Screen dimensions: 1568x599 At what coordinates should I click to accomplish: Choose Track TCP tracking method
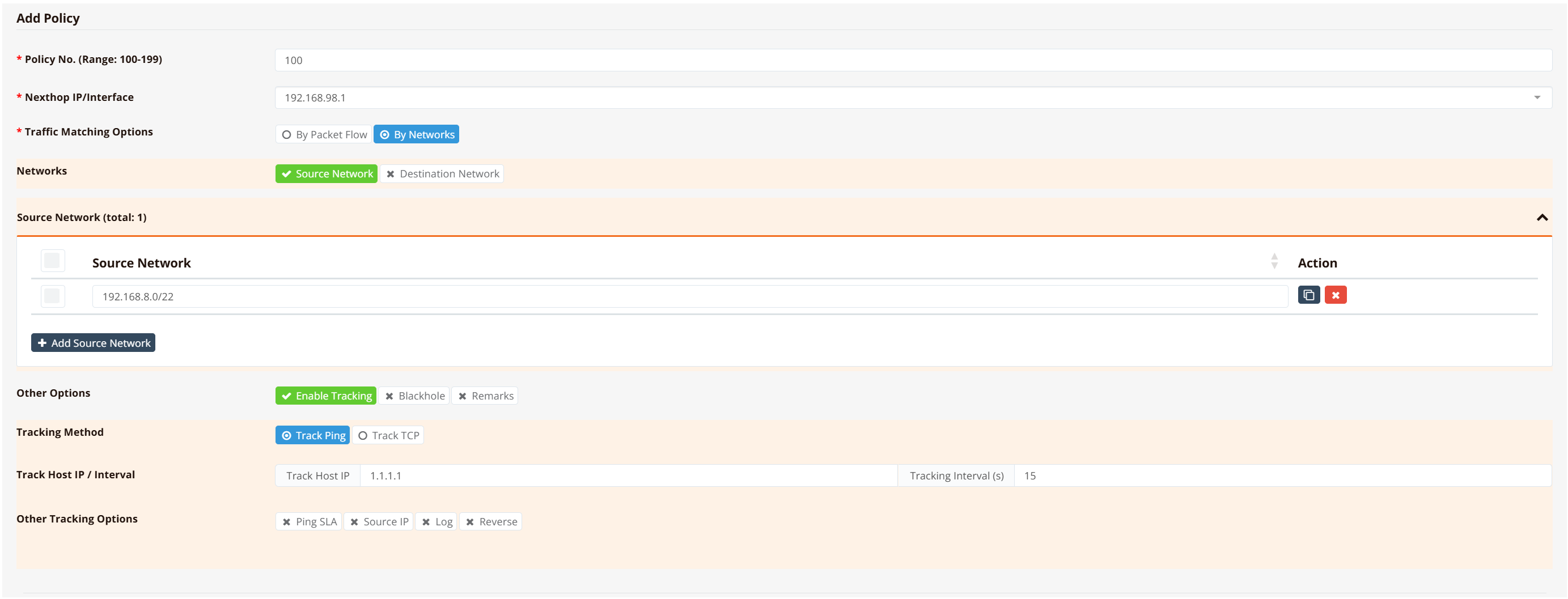pos(388,435)
